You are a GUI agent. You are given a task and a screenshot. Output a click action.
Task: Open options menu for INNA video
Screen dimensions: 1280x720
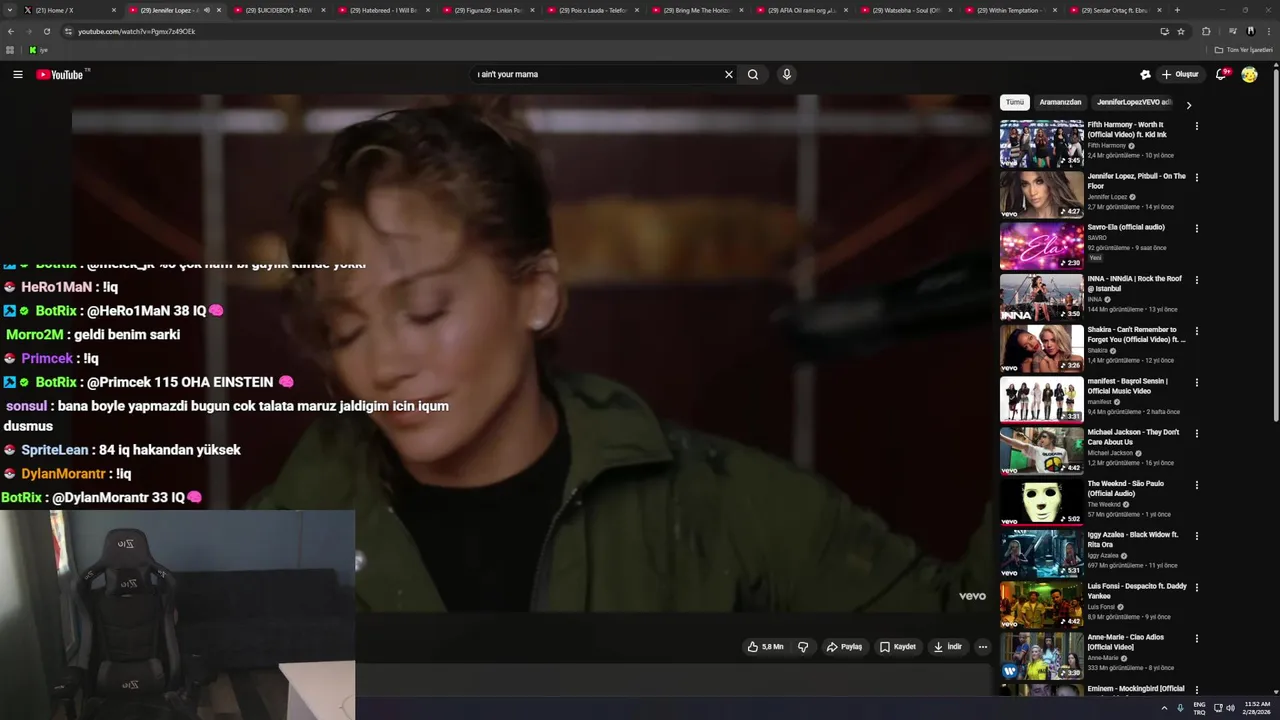pyautogui.click(x=1196, y=280)
